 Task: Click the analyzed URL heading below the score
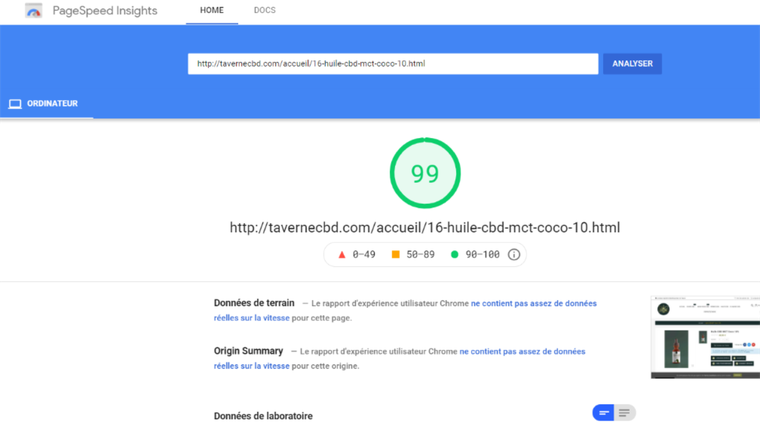point(425,227)
